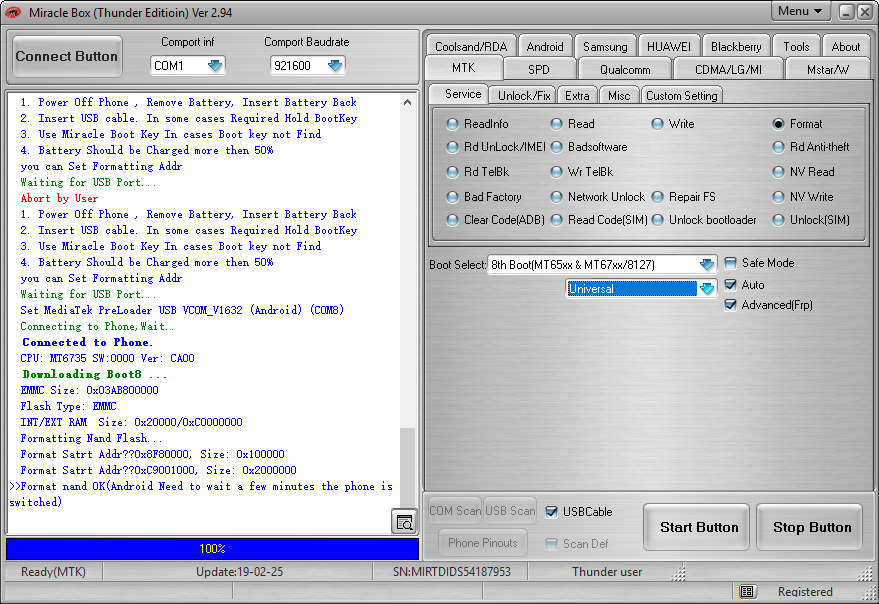Switch to the MTK tab
Screen dimensions: 879x604
point(464,68)
